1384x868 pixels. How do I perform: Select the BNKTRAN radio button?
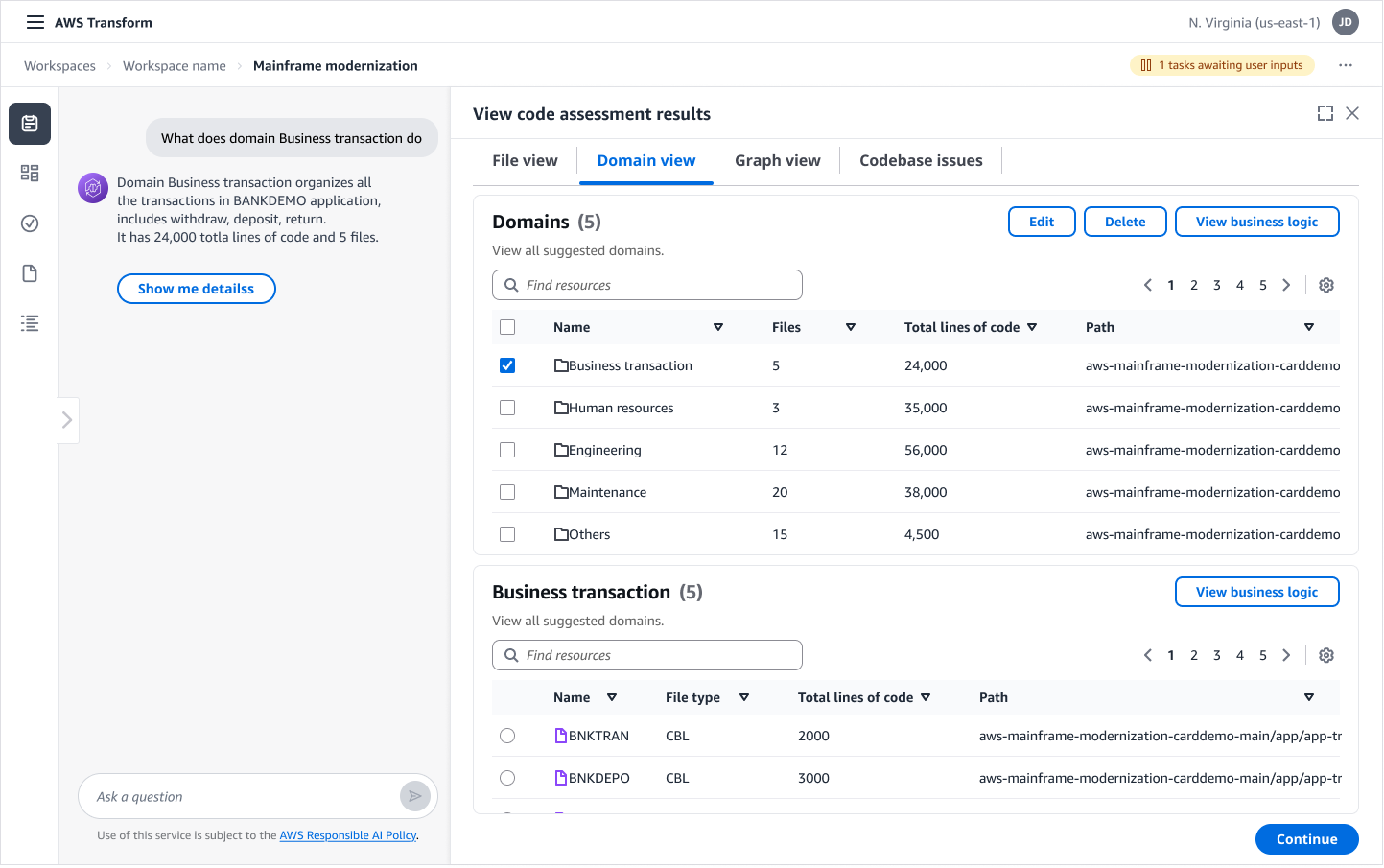[507, 736]
